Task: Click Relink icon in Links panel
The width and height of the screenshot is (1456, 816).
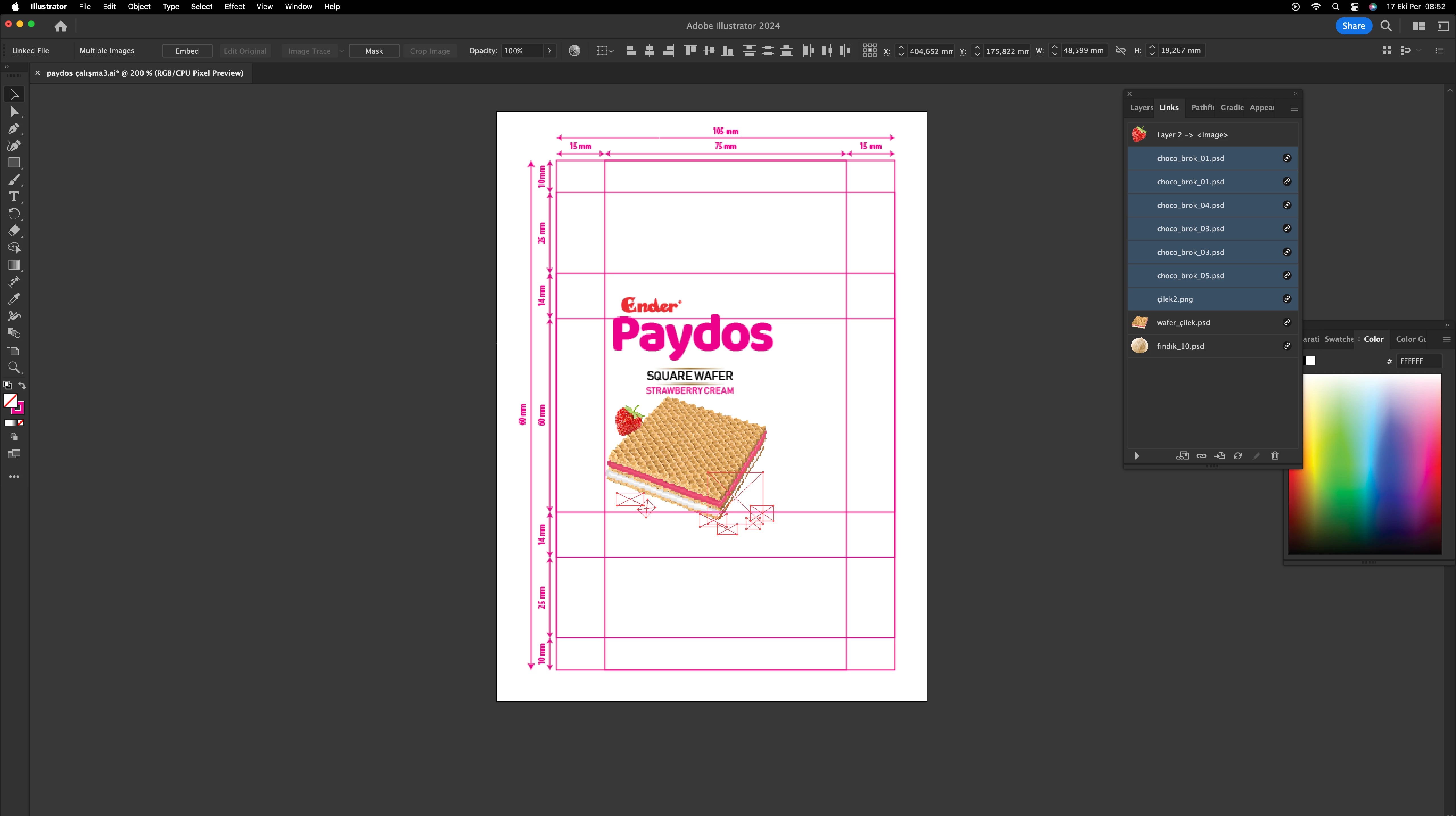Action: coord(1201,456)
